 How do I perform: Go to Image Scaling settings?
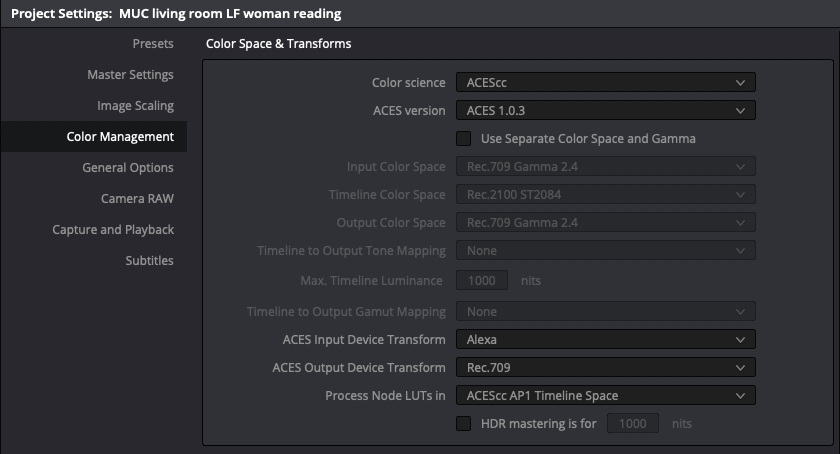pyautogui.click(x=135, y=106)
